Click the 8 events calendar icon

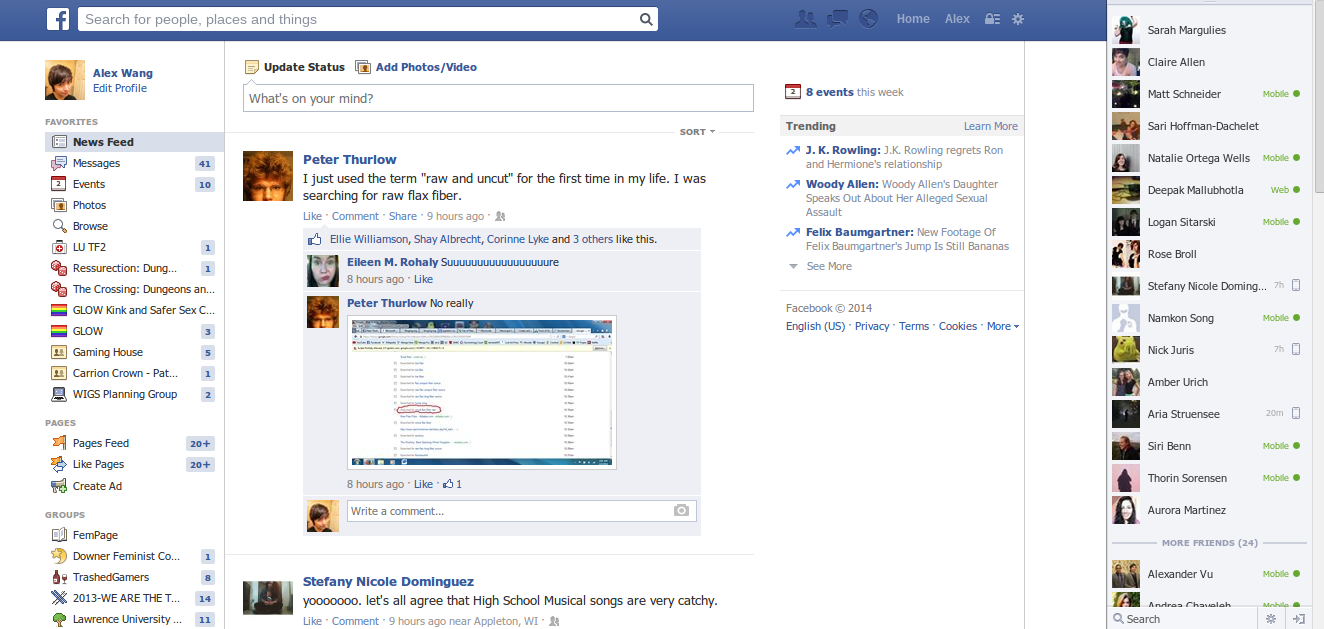(793, 92)
